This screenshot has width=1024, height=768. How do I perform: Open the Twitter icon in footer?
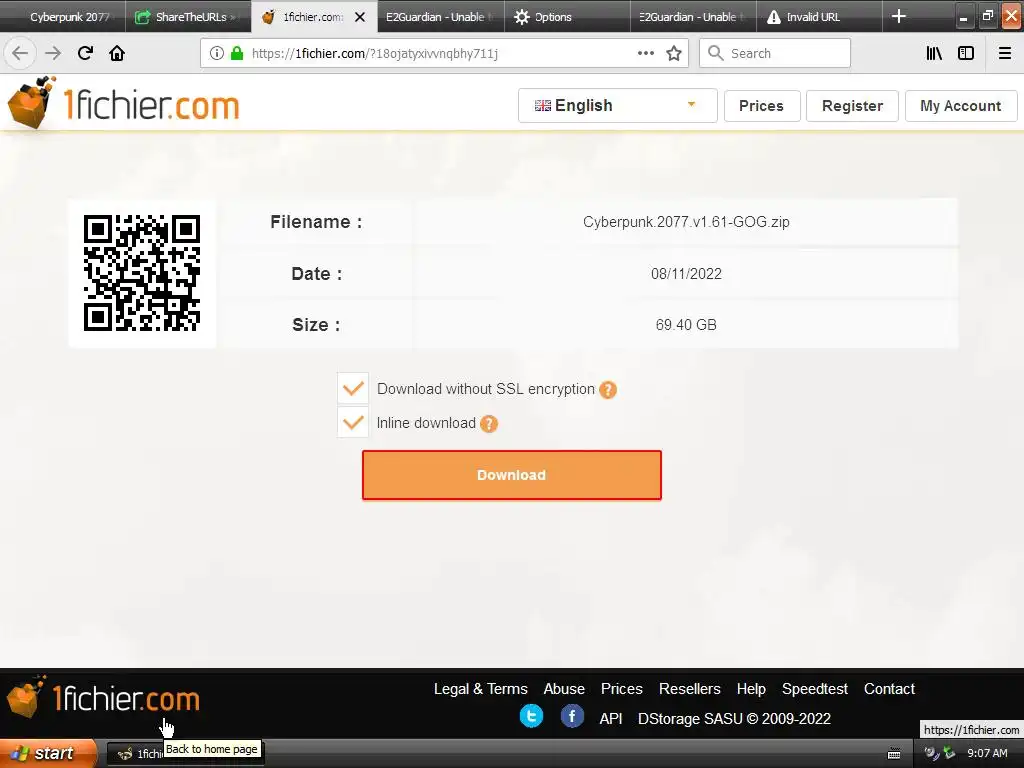coord(531,716)
